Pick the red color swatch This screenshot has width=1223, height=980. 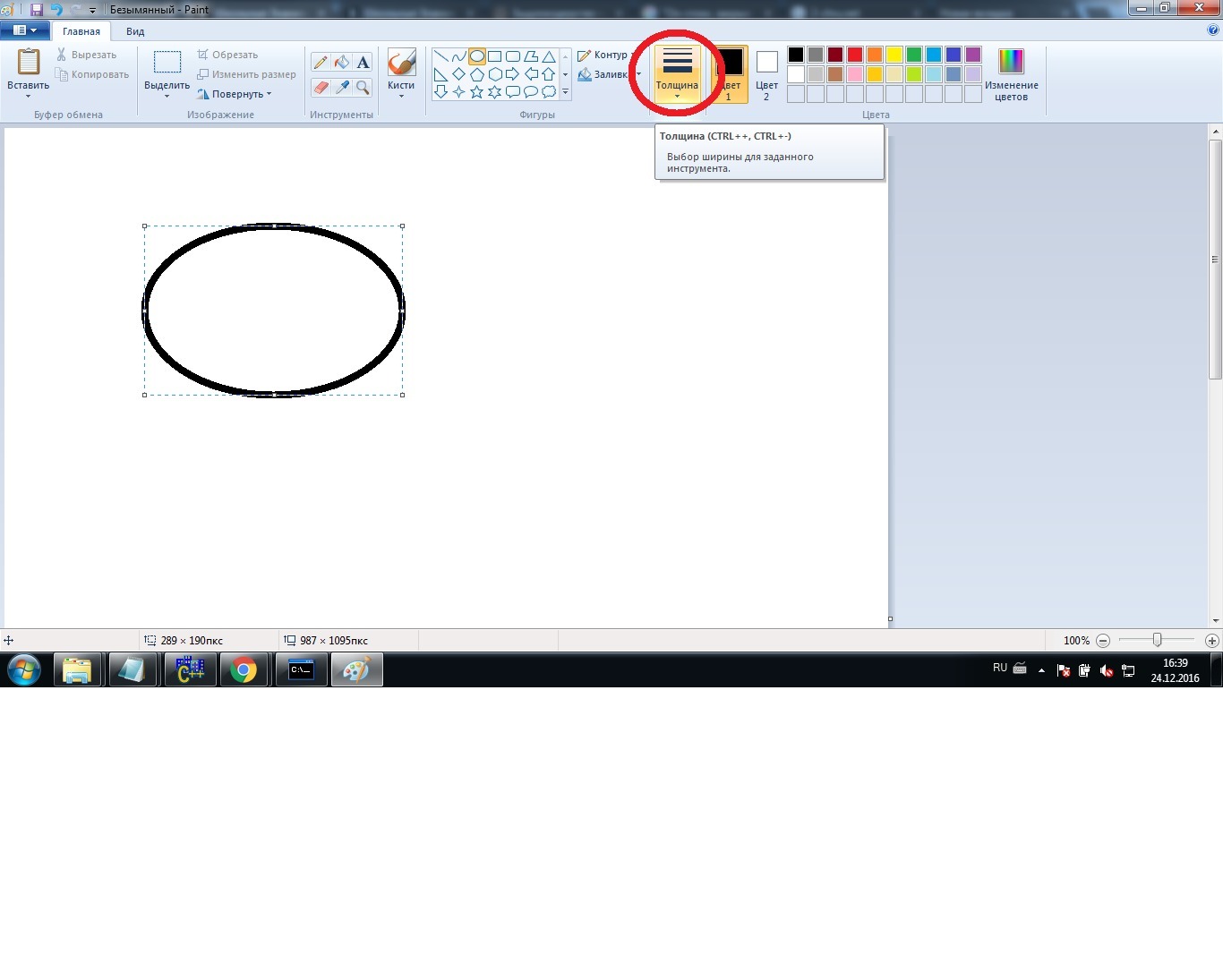pyautogui.click(x=855, y=55)
